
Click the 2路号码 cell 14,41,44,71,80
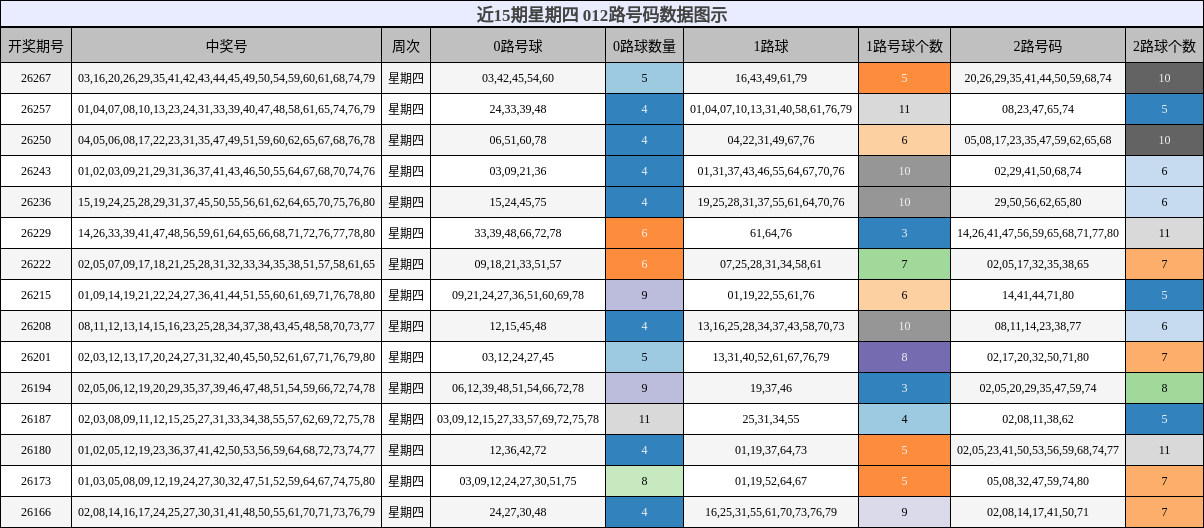[x=1038, y=295]
